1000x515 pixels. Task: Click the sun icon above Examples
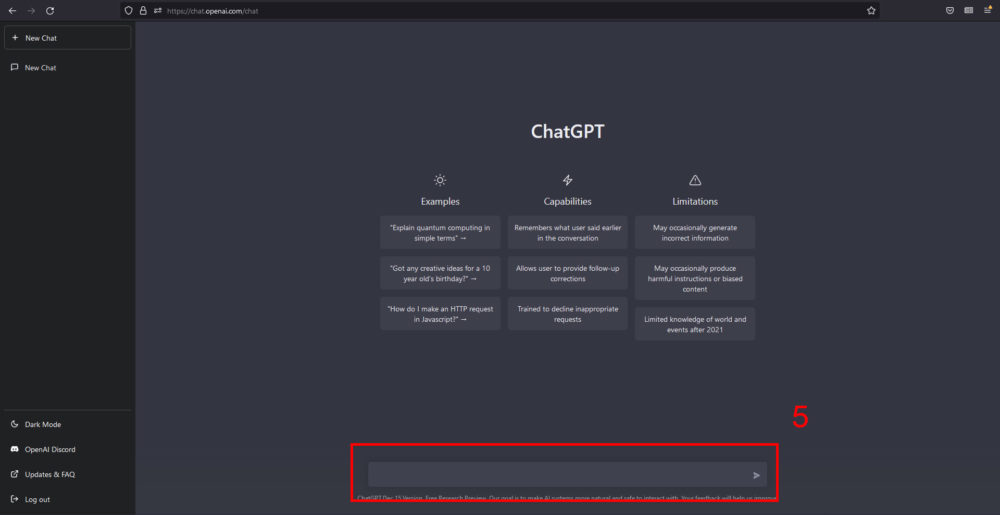coord(440,180)
